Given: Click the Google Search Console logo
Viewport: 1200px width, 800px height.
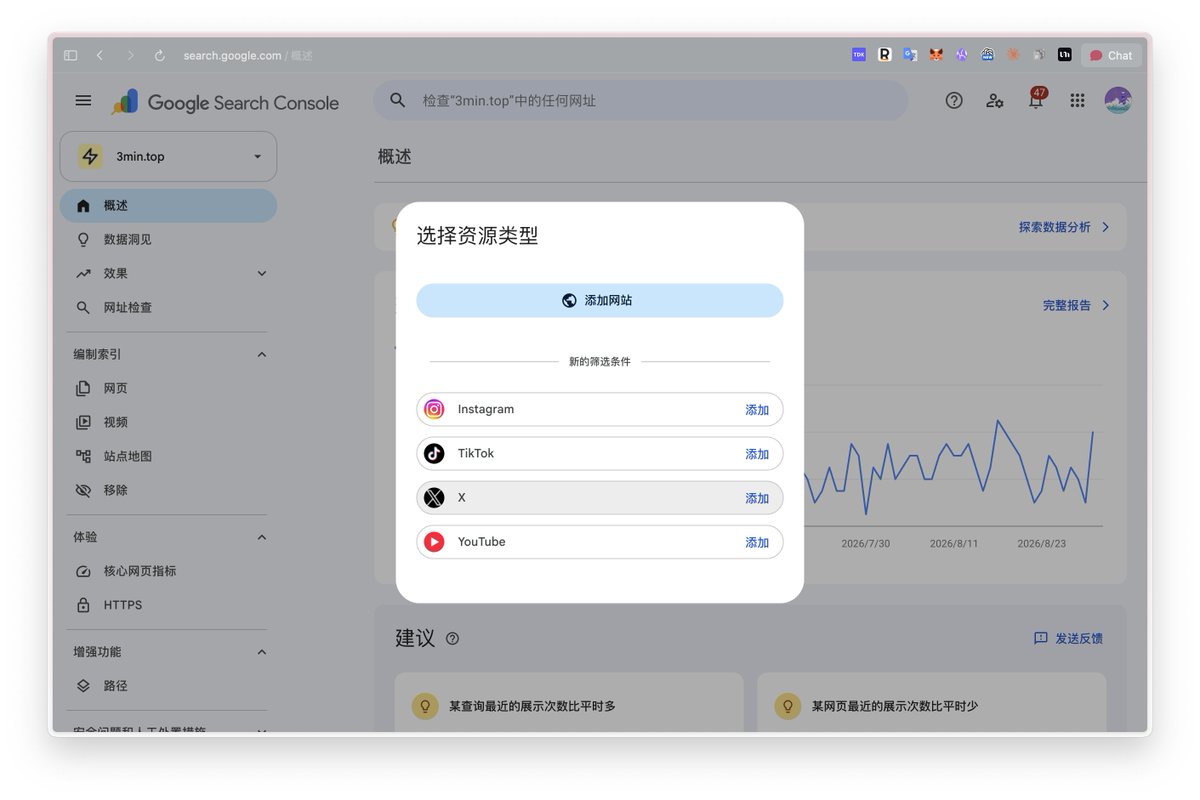Looking at the screenshot, I should [225, 102].
